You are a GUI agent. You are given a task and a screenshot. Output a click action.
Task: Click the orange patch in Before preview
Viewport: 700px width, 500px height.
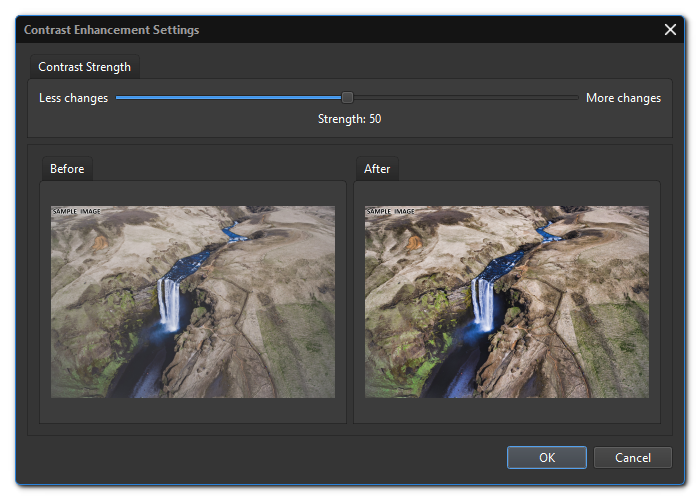coord(99,242)
